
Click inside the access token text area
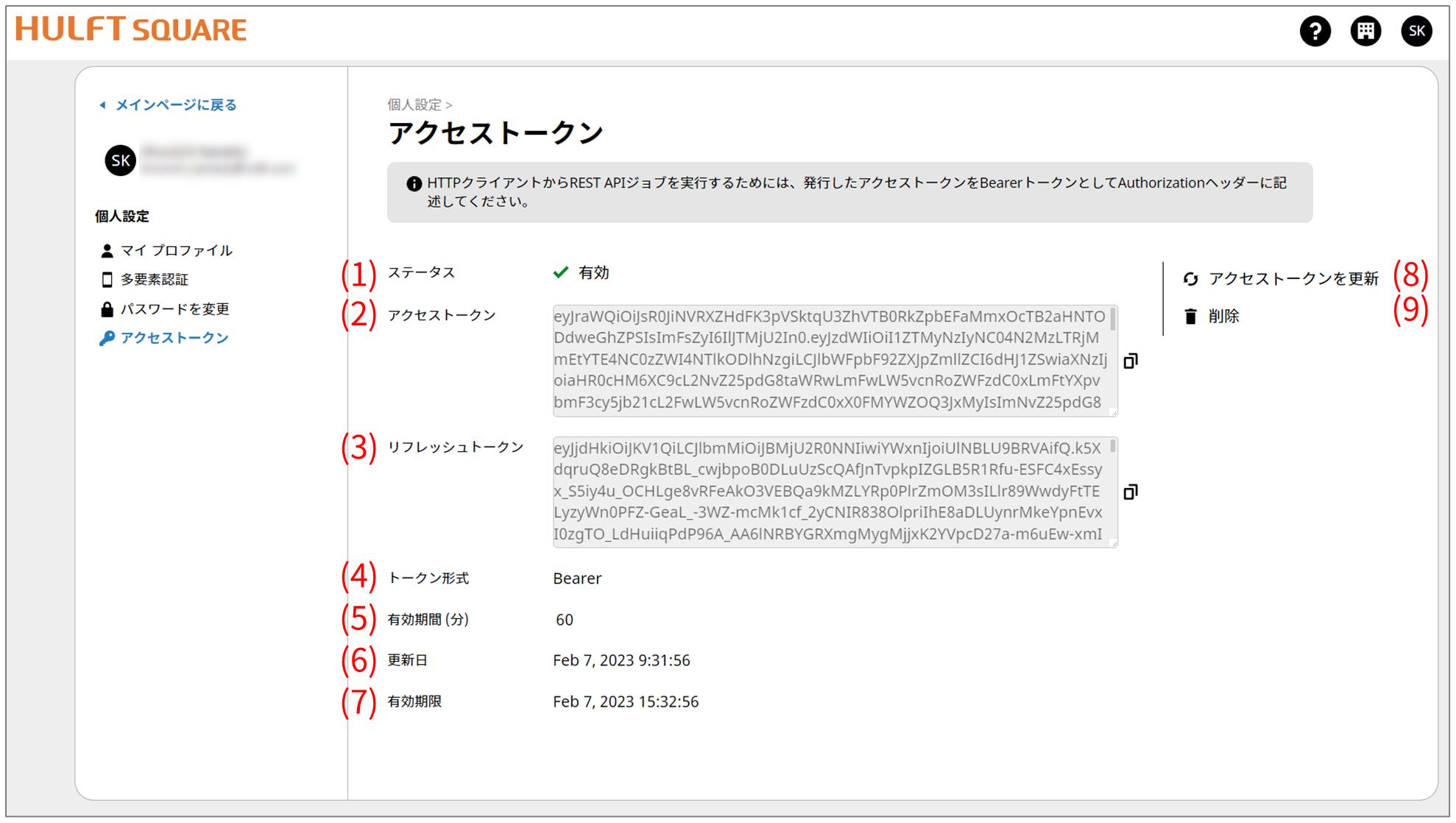coord(828,360)
